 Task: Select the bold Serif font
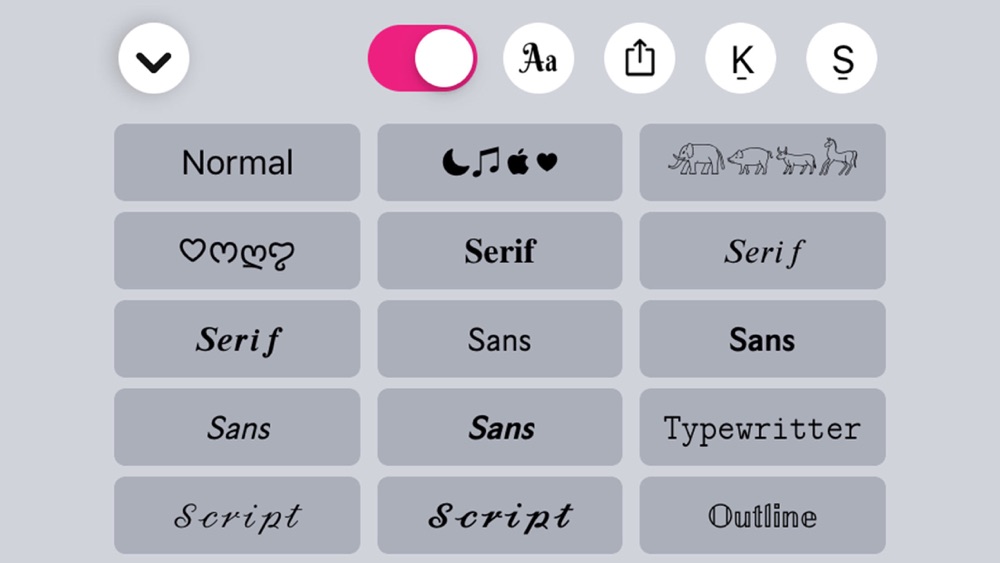500,251
